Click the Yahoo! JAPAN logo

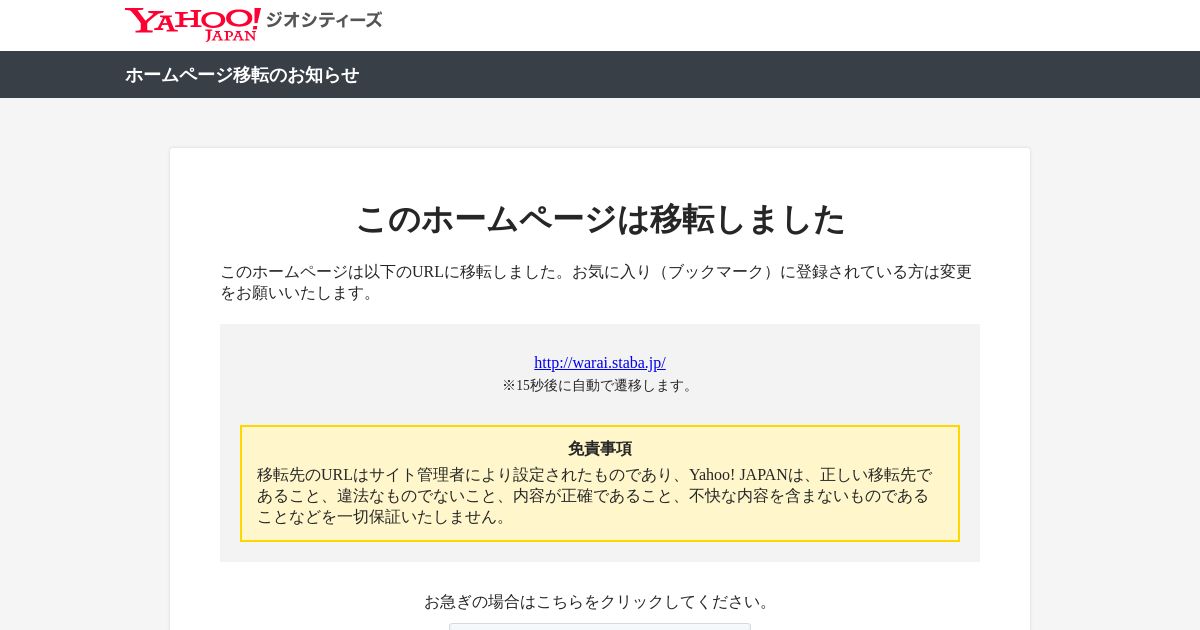point(192,24)
